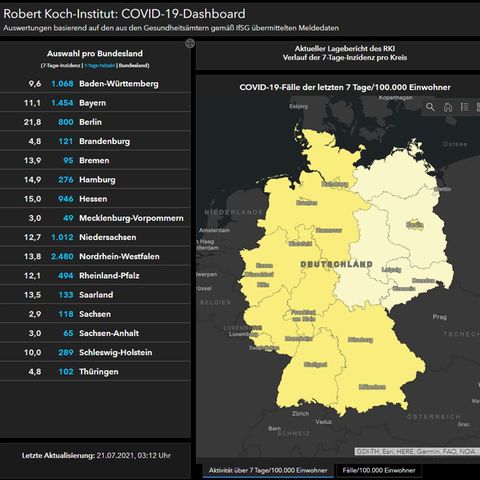Screen dimensions: 480x480
Task: Expand the Bundesland panel to fullscreen
Action: click(190, 43)
